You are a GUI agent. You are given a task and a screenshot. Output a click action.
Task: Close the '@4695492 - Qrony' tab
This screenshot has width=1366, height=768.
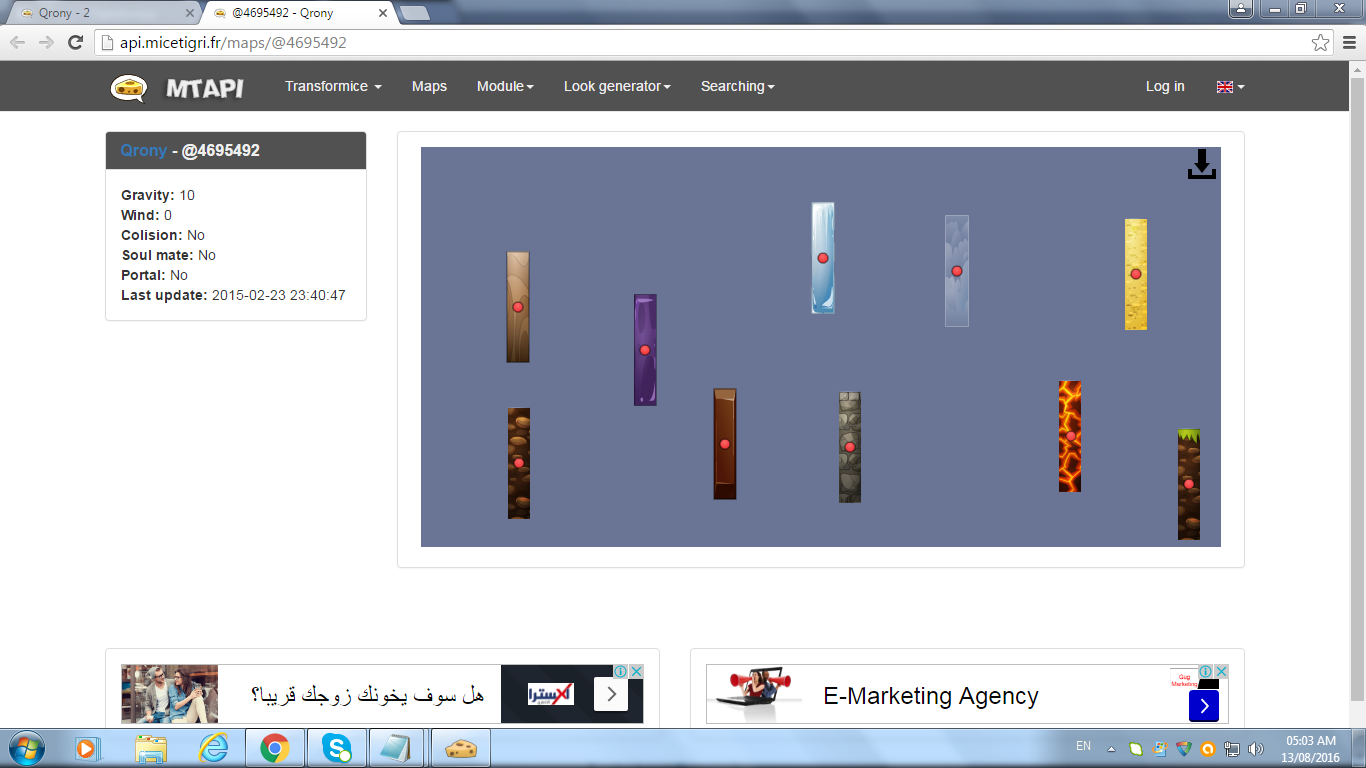[383, 13]
